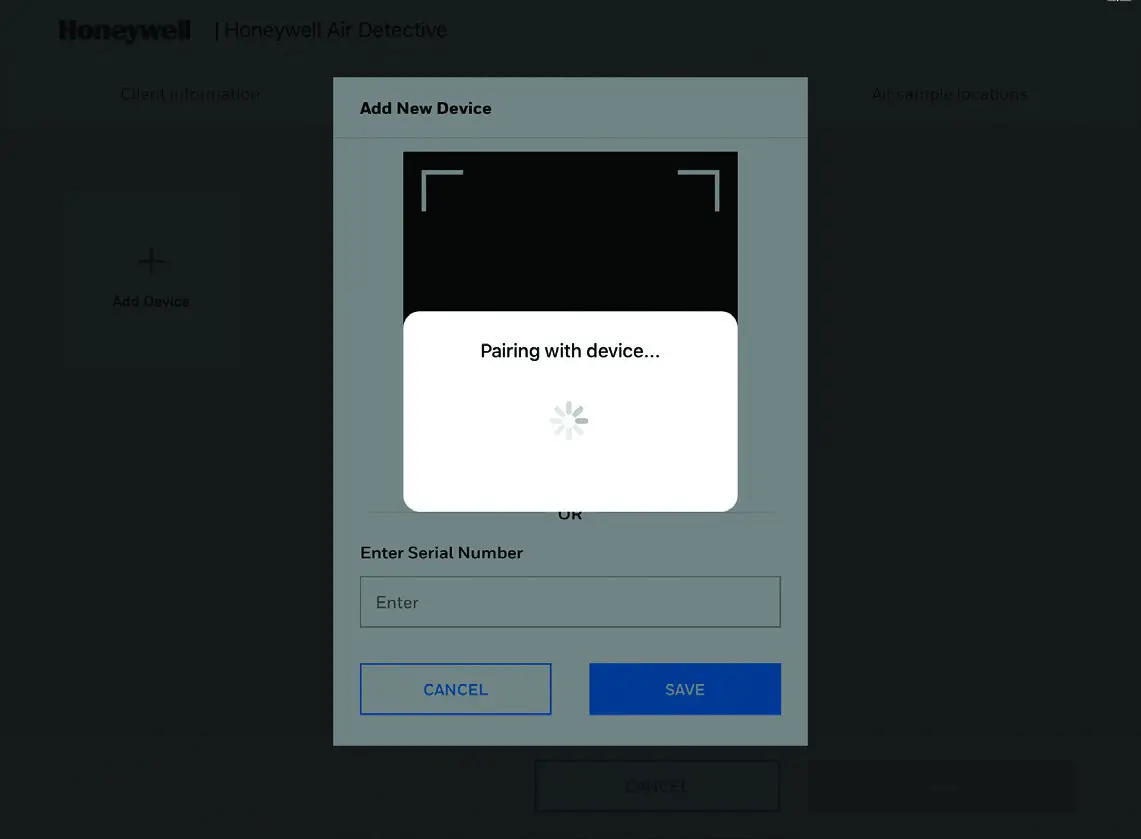1141x839 pixels.
Task: Click the 'Add New Device' dialog title
Action: pos(426,108)
